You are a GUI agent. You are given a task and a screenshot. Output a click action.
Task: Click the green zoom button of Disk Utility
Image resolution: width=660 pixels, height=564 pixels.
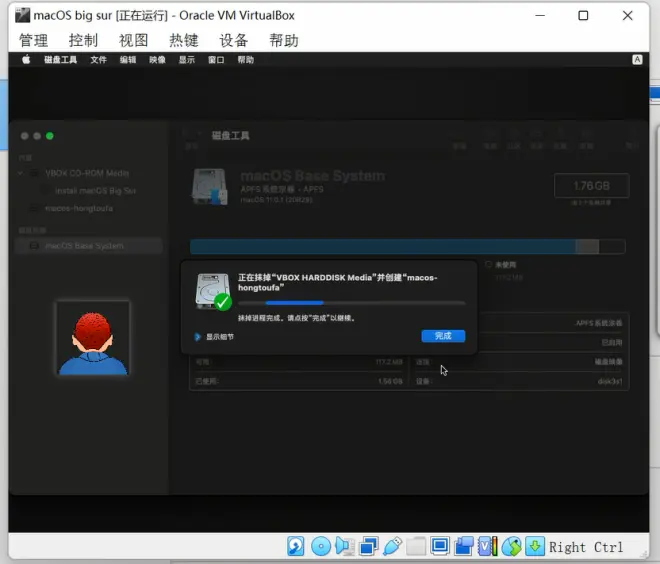coord(50,136)
